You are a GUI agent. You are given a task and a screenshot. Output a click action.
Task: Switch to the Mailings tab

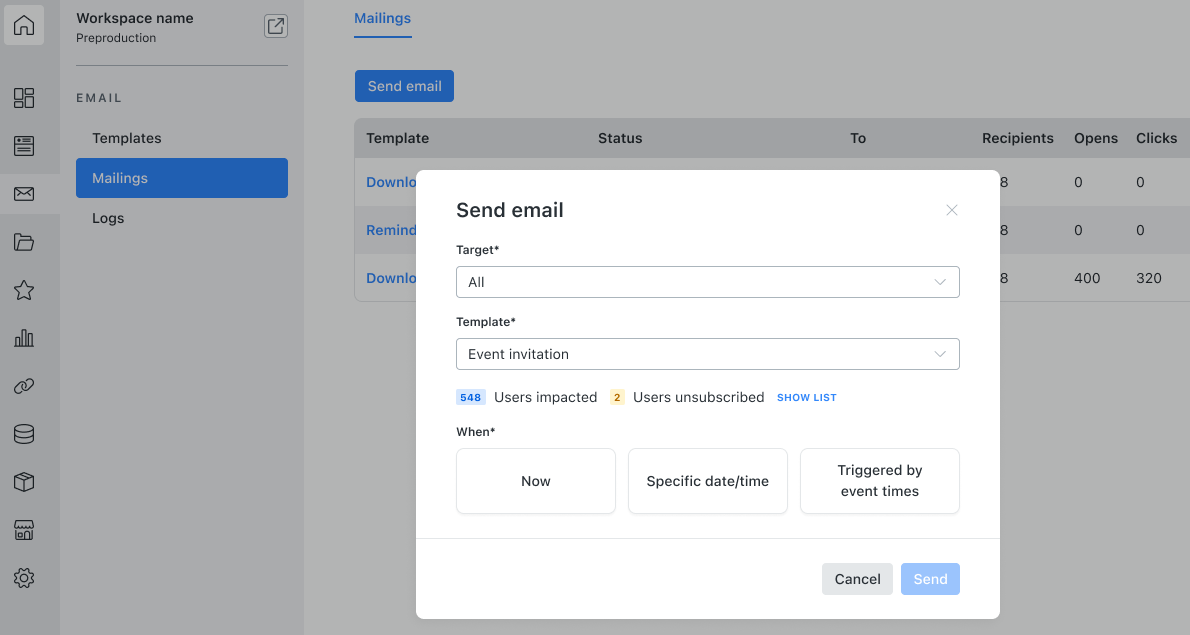(382, 18)
